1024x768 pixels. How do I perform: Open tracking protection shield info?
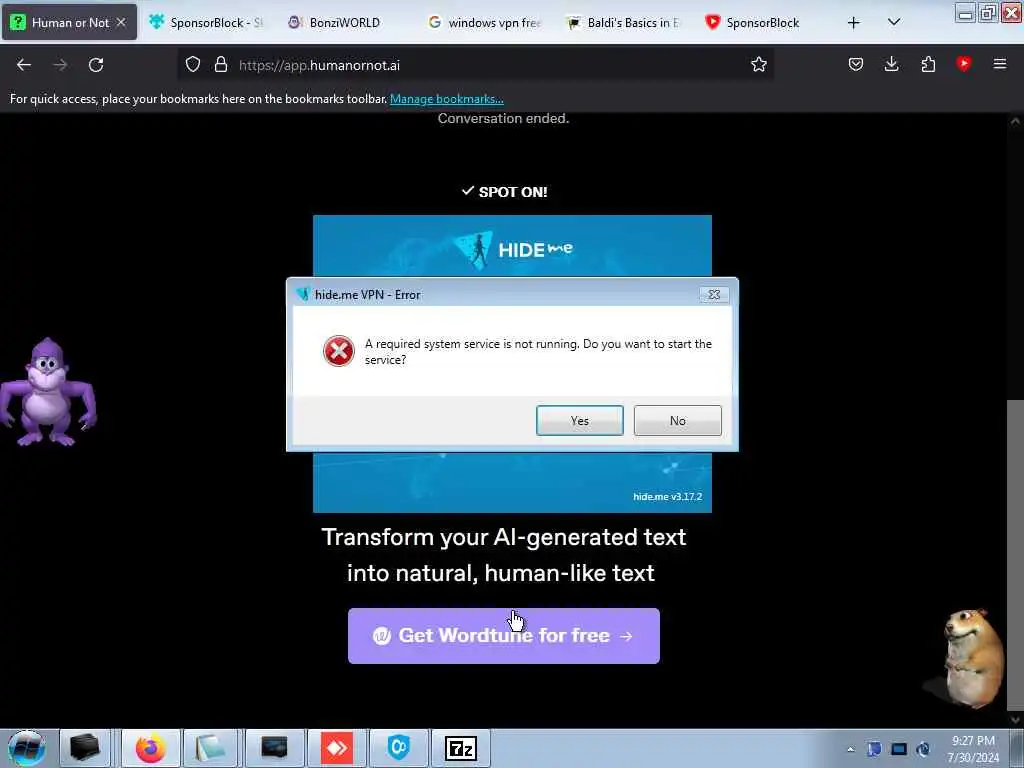(193, 65)
